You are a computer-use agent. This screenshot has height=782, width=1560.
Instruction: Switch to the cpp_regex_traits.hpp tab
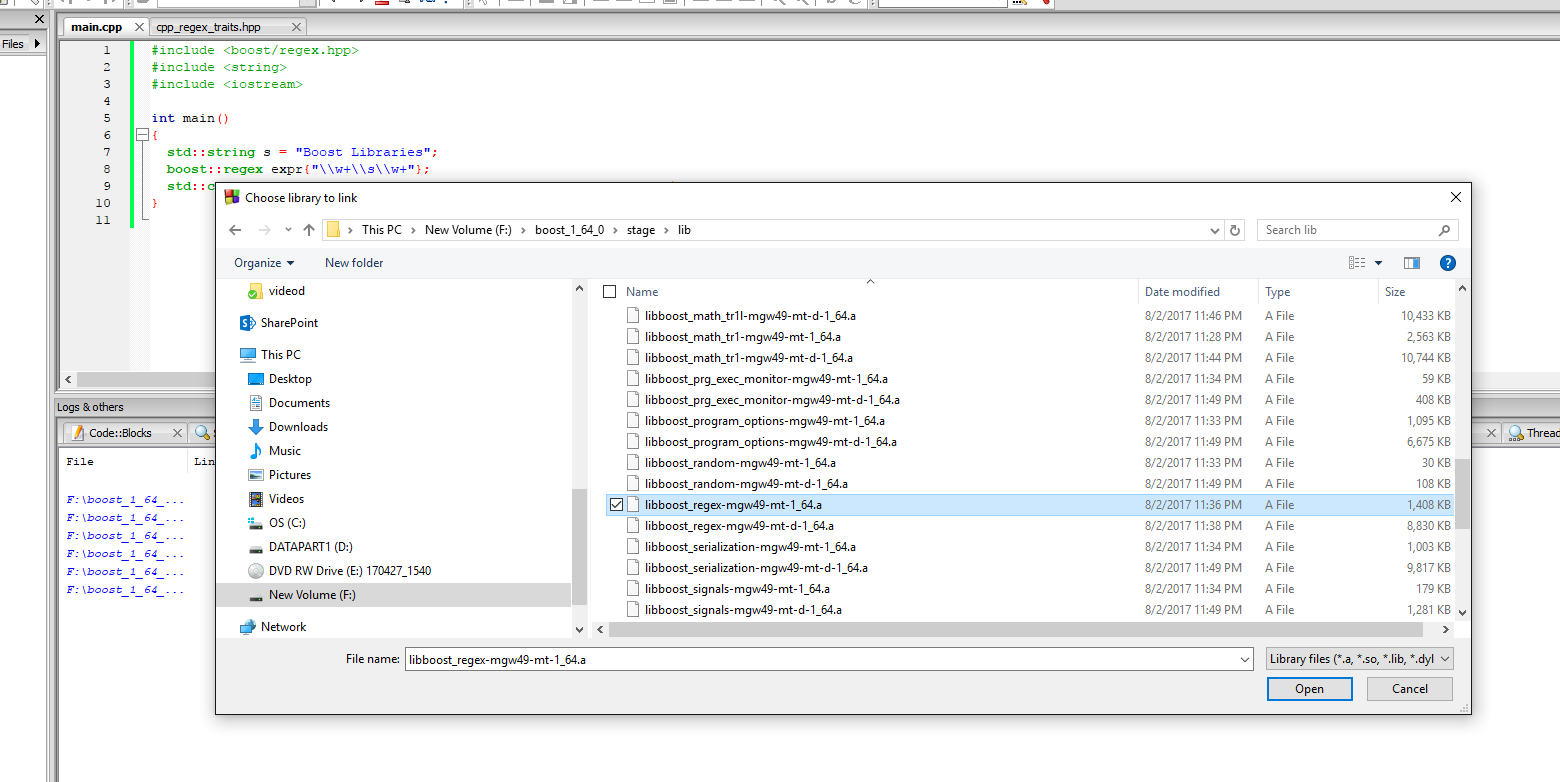[x=222, y=27]
